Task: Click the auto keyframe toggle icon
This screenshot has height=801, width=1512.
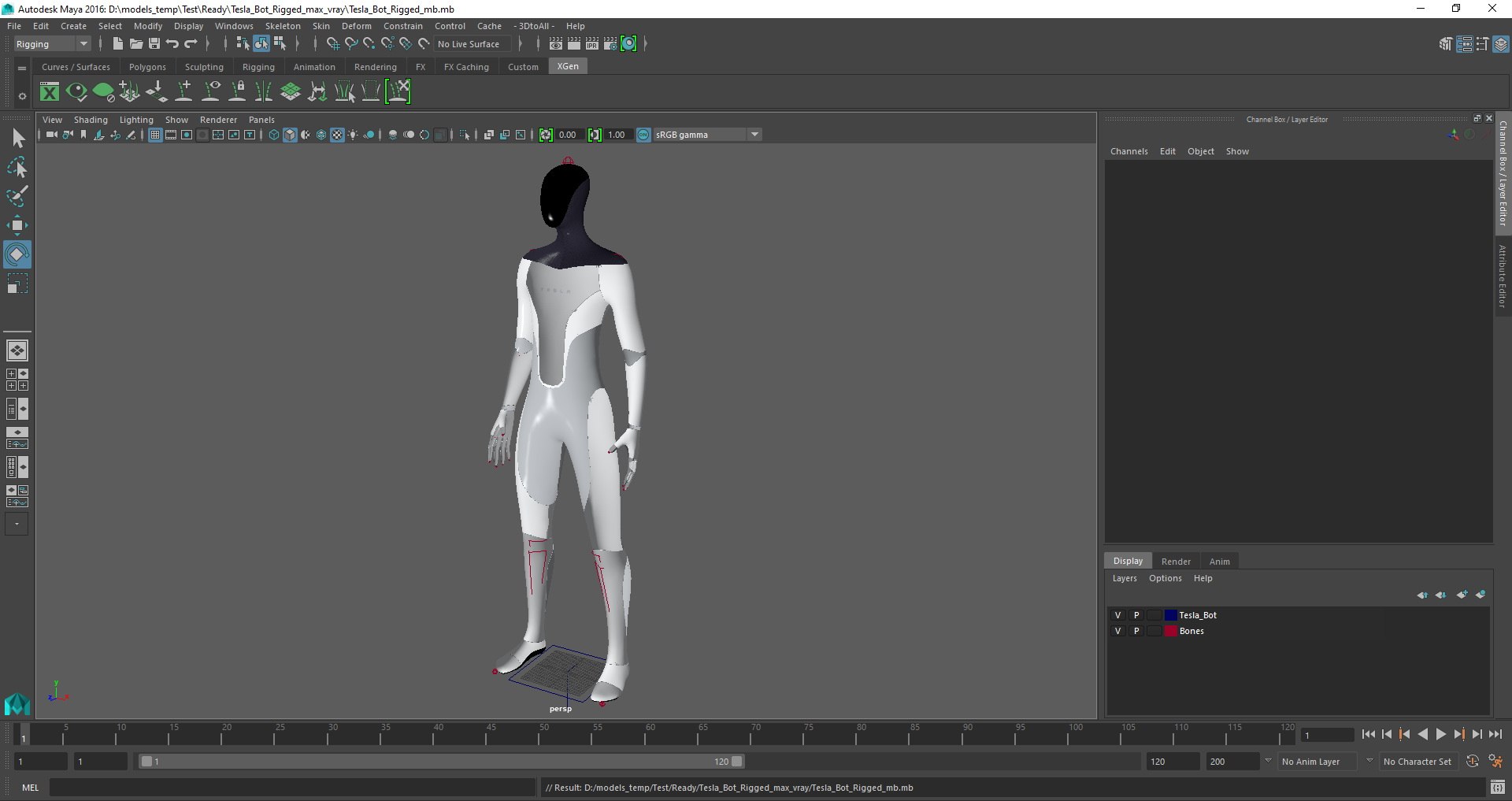Action: [x=1473, y=762]
